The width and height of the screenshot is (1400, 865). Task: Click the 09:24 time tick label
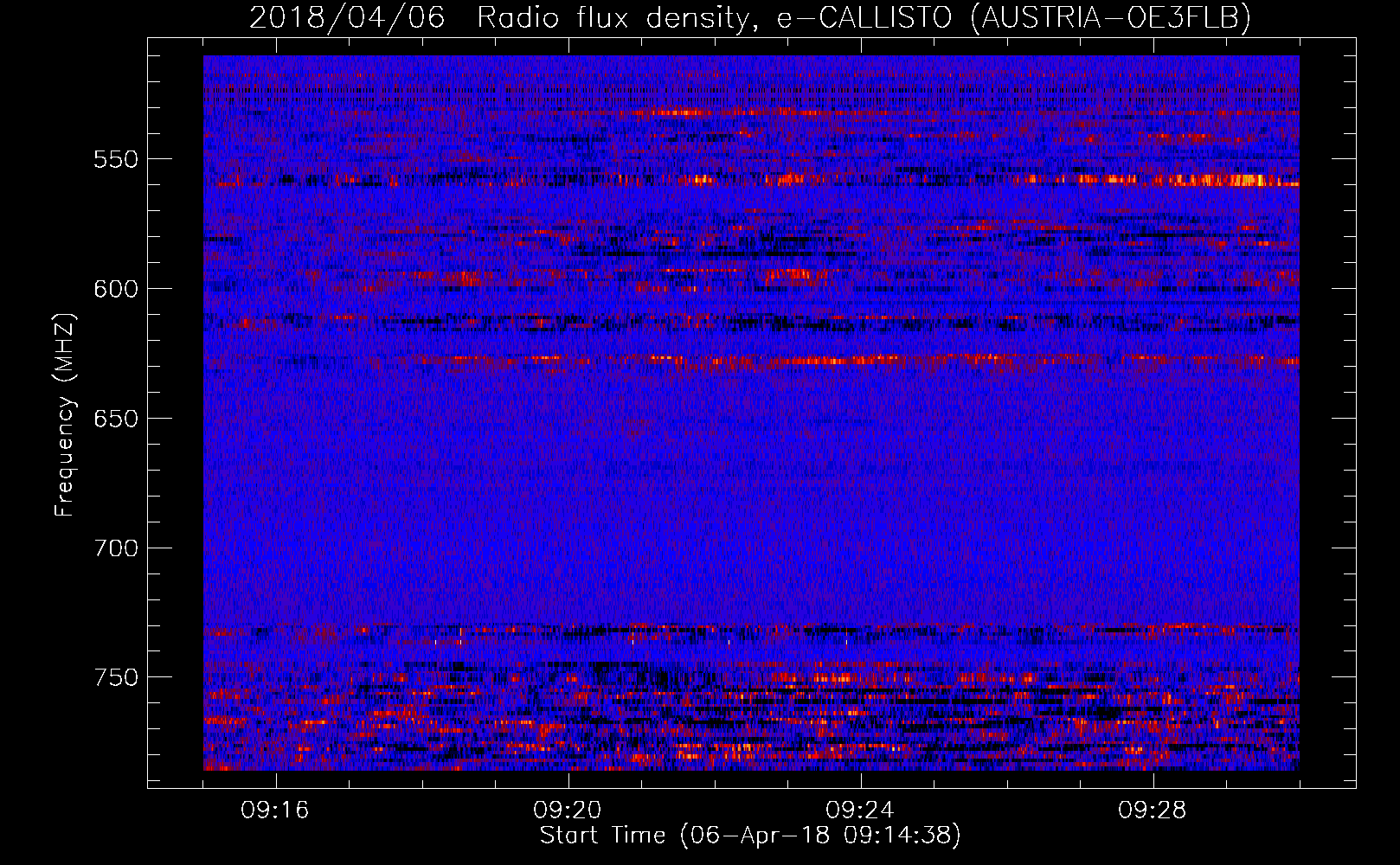pos(860,811)
